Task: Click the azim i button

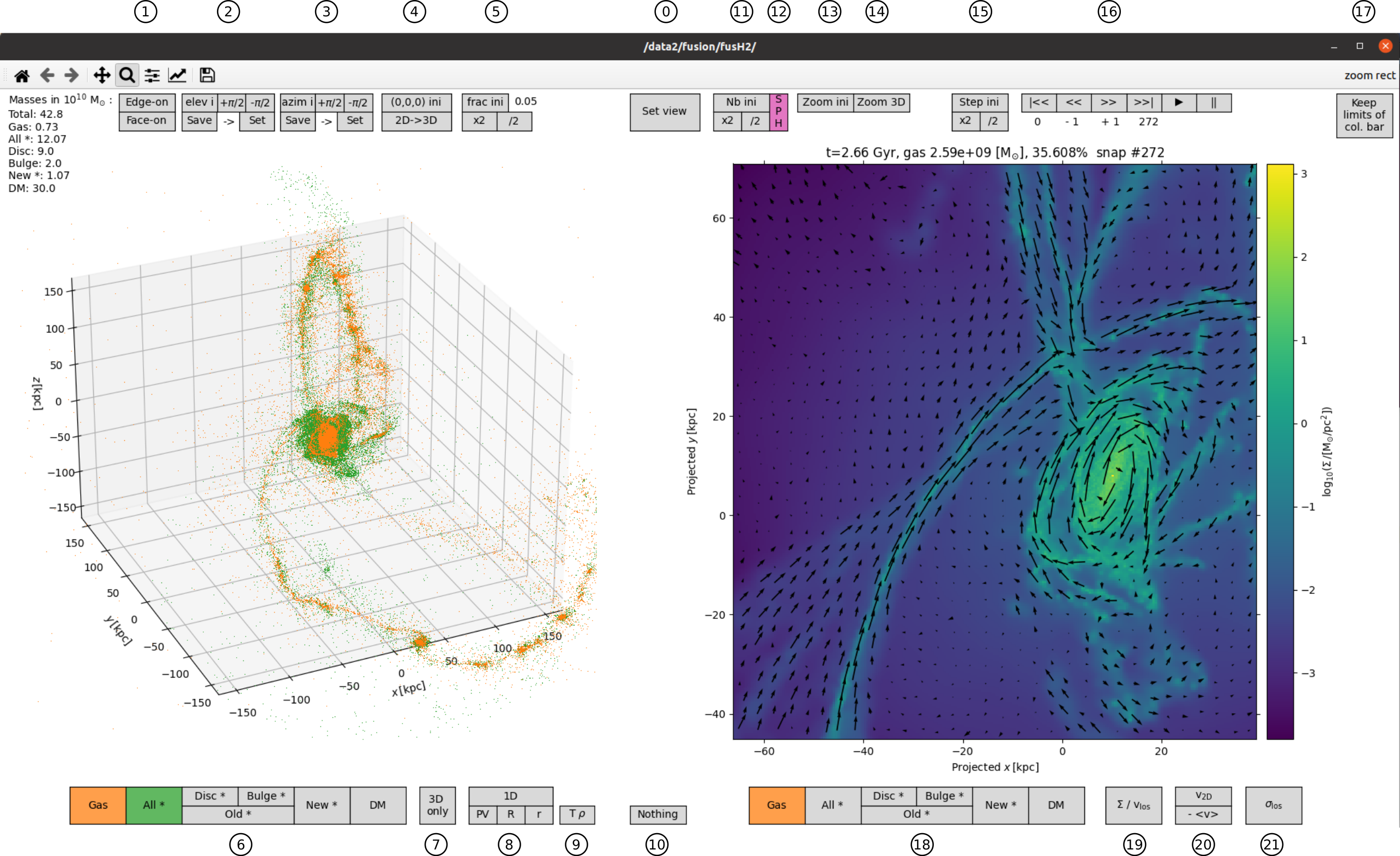Action: (x=298, y=102)
